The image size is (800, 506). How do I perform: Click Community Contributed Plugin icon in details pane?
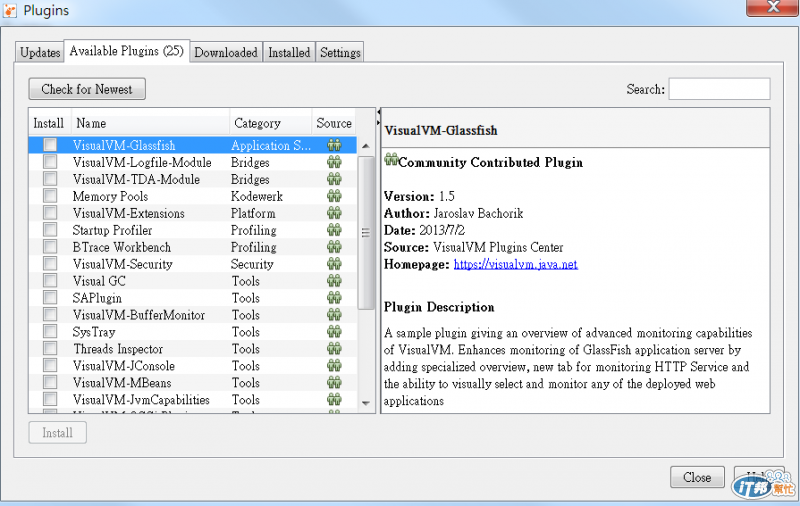click(x=391, y=159)
